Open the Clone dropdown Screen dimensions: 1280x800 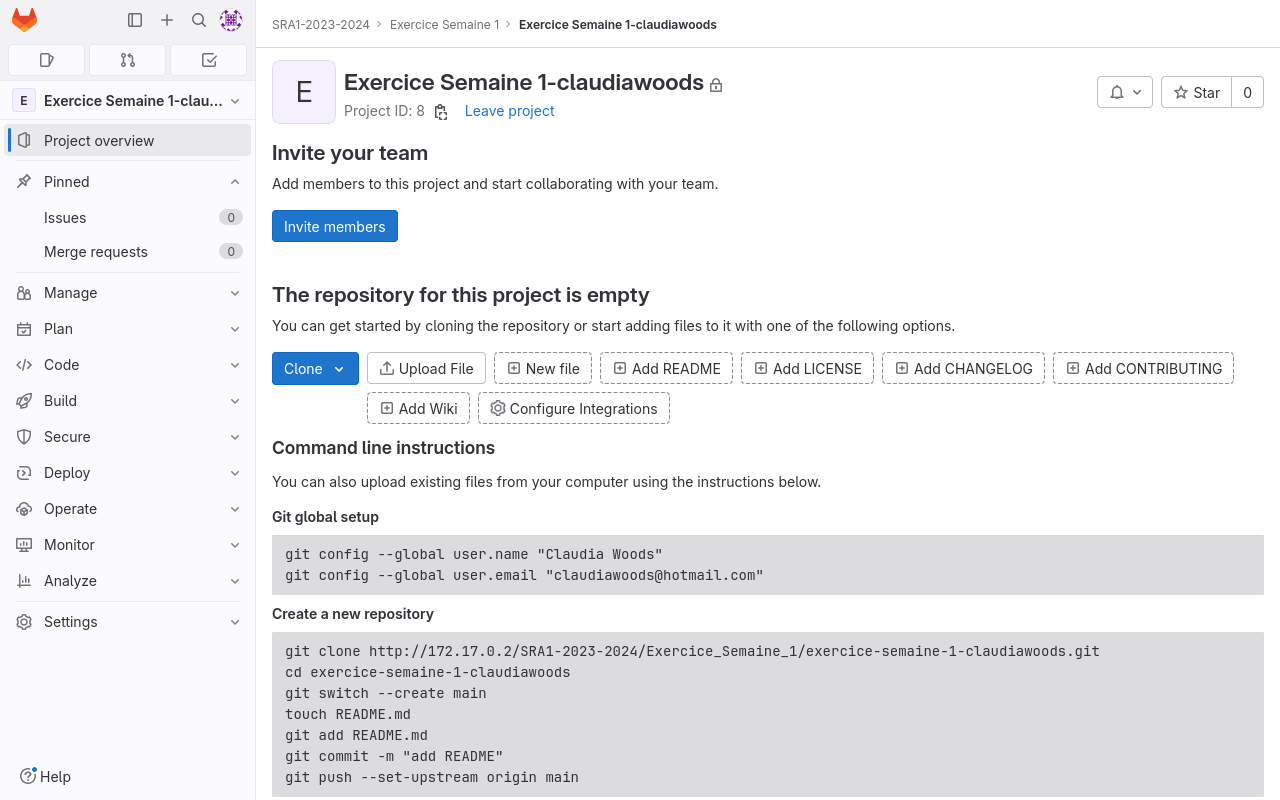tap(315, 368)
